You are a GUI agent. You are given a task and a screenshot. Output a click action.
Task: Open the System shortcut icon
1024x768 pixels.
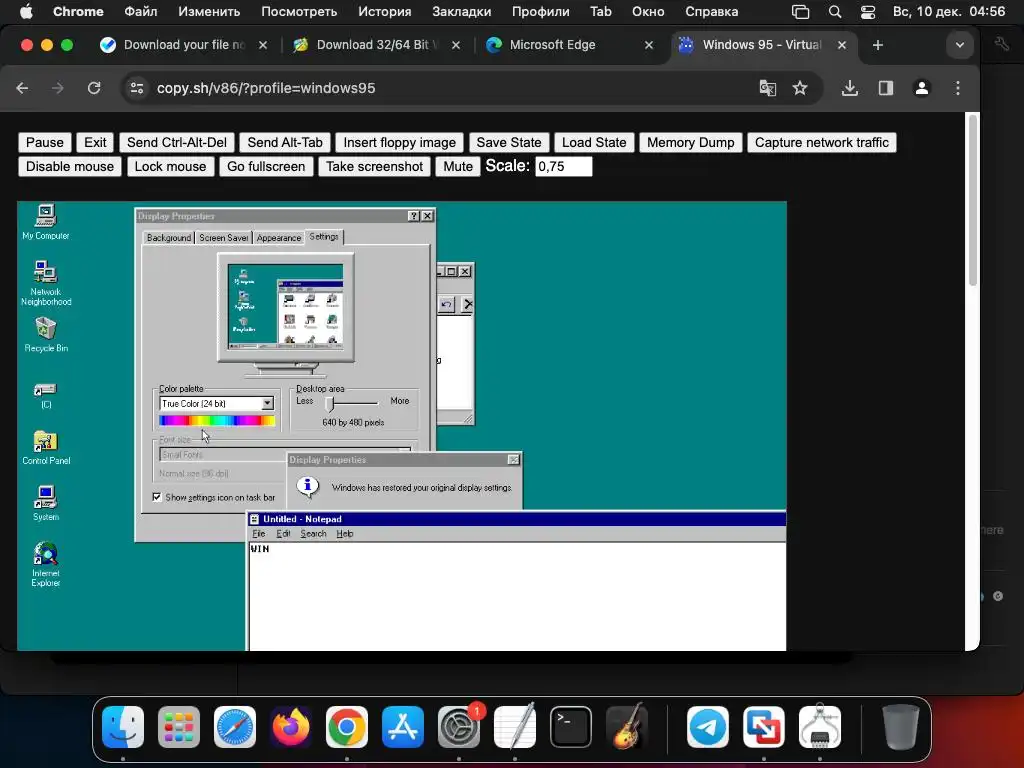click(46, 503)
